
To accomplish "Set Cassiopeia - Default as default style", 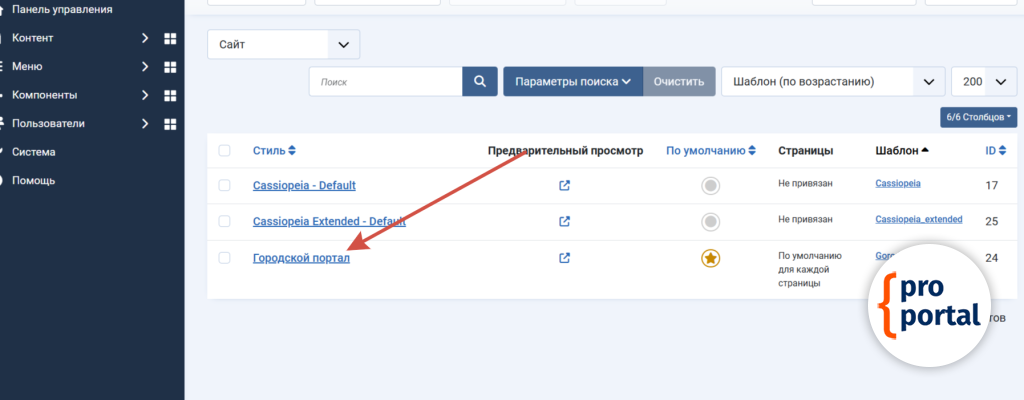I will pos(710,186).
